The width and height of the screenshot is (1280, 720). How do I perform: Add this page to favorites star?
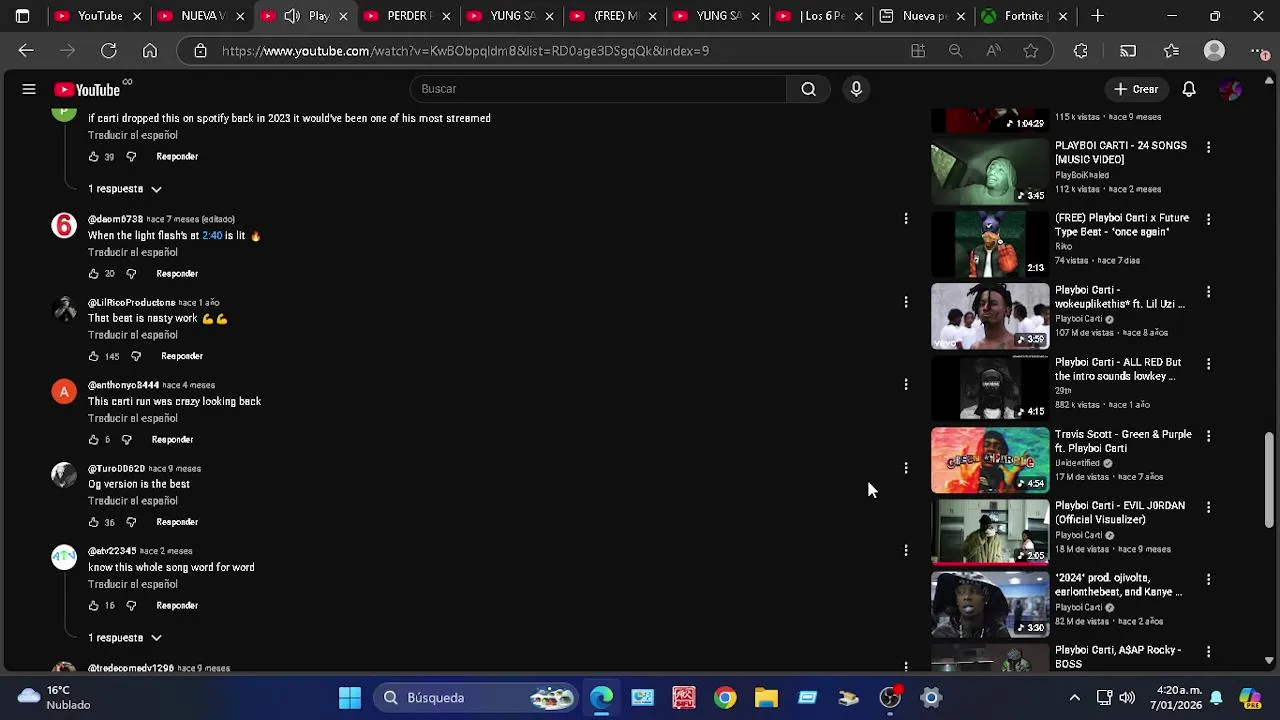1031,51
